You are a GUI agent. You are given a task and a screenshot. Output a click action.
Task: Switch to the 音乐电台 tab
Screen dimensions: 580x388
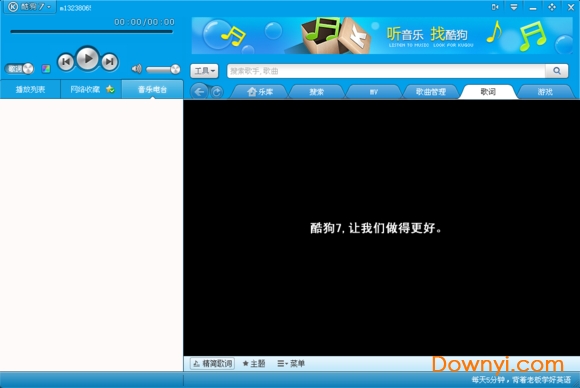pyautogui.click(x=152, y=90)
